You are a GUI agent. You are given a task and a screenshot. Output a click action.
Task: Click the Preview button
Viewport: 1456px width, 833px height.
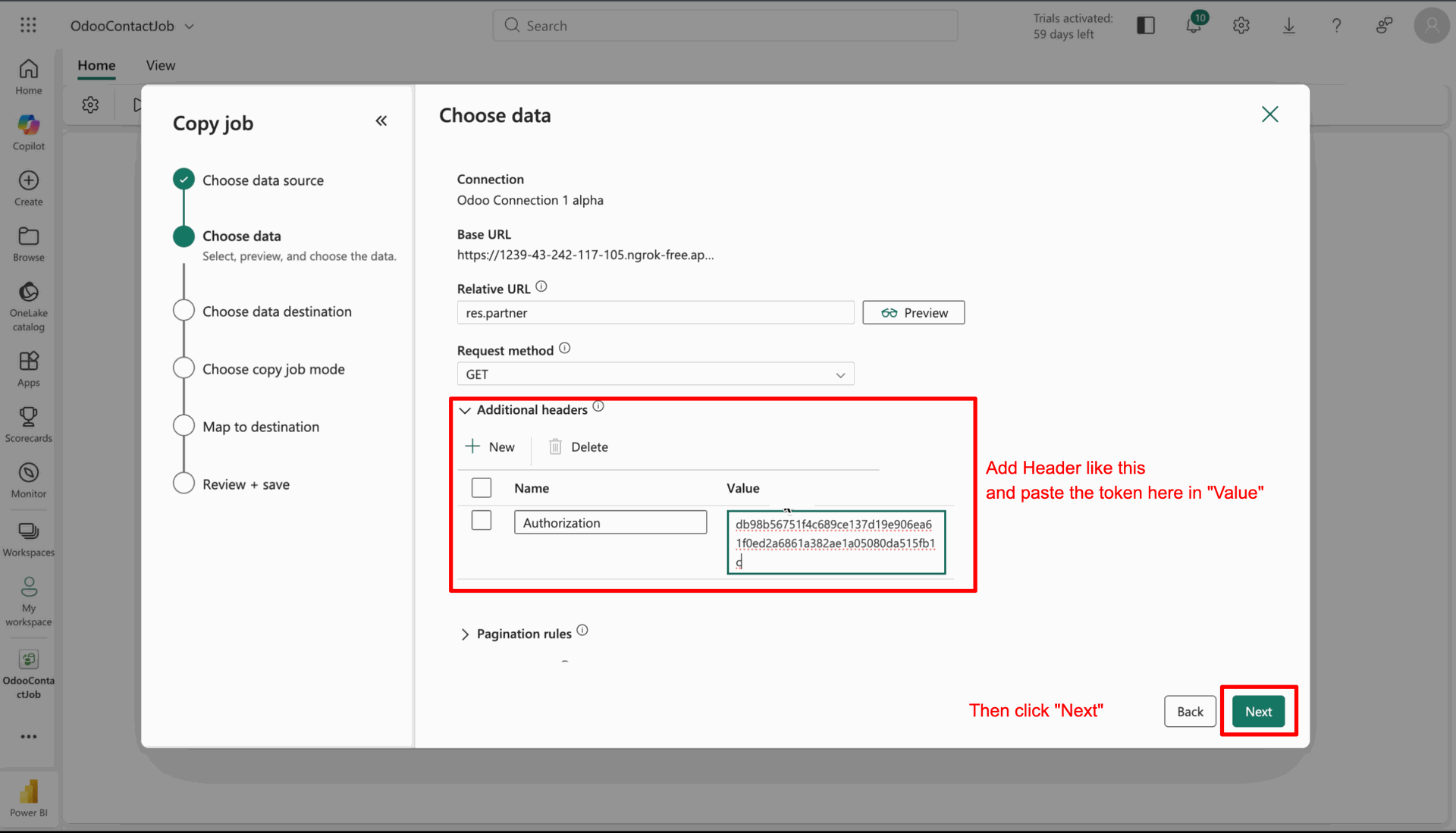click(913, 313)
